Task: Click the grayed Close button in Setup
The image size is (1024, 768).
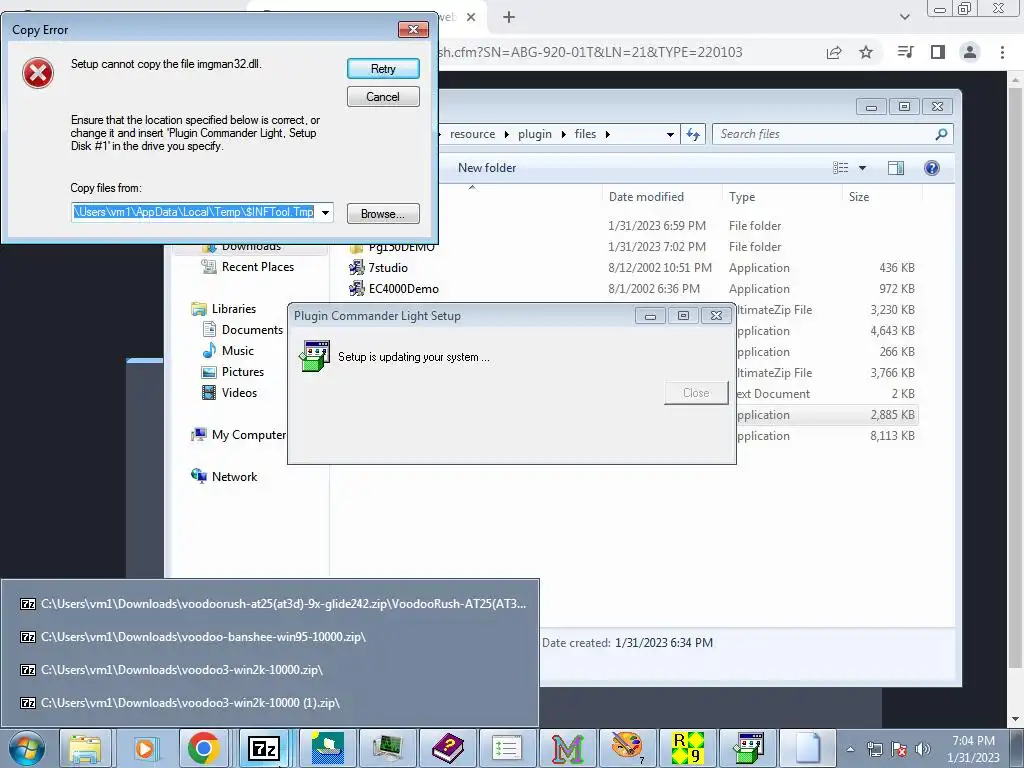Action: tap(696, 392)
